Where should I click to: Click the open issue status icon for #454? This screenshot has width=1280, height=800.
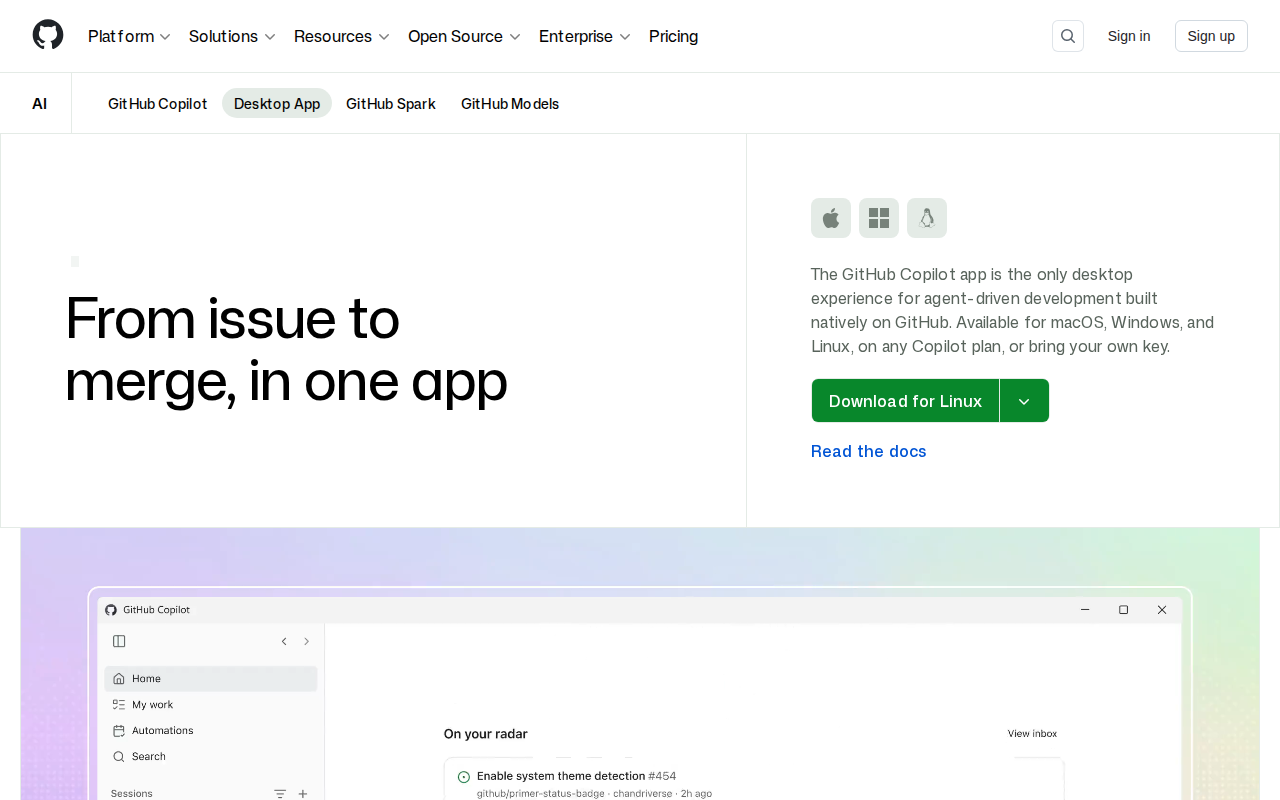click(463, 776)
